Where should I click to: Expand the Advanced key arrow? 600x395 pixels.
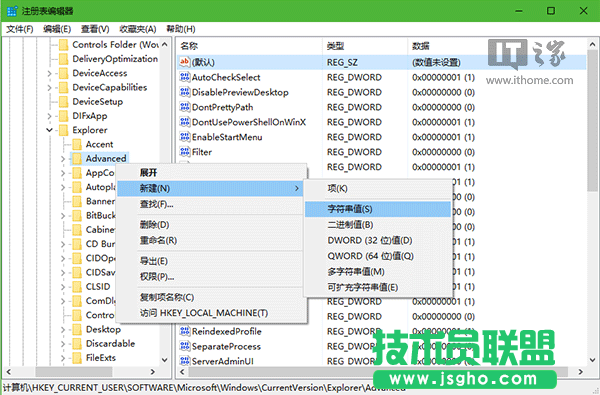pyautogui.click(x=63, y=158)
